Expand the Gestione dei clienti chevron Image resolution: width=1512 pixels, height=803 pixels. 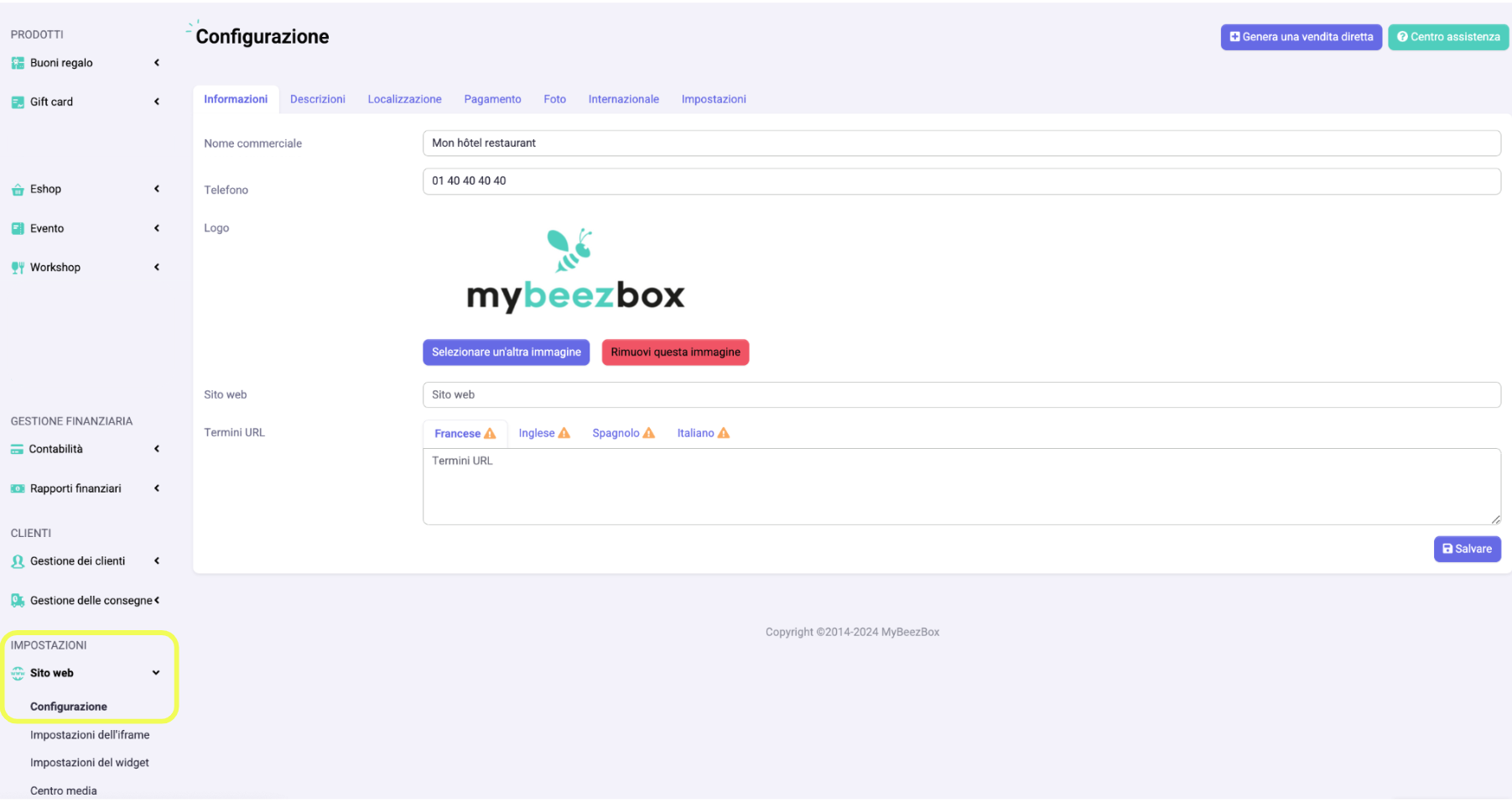(x=157, y=561)
